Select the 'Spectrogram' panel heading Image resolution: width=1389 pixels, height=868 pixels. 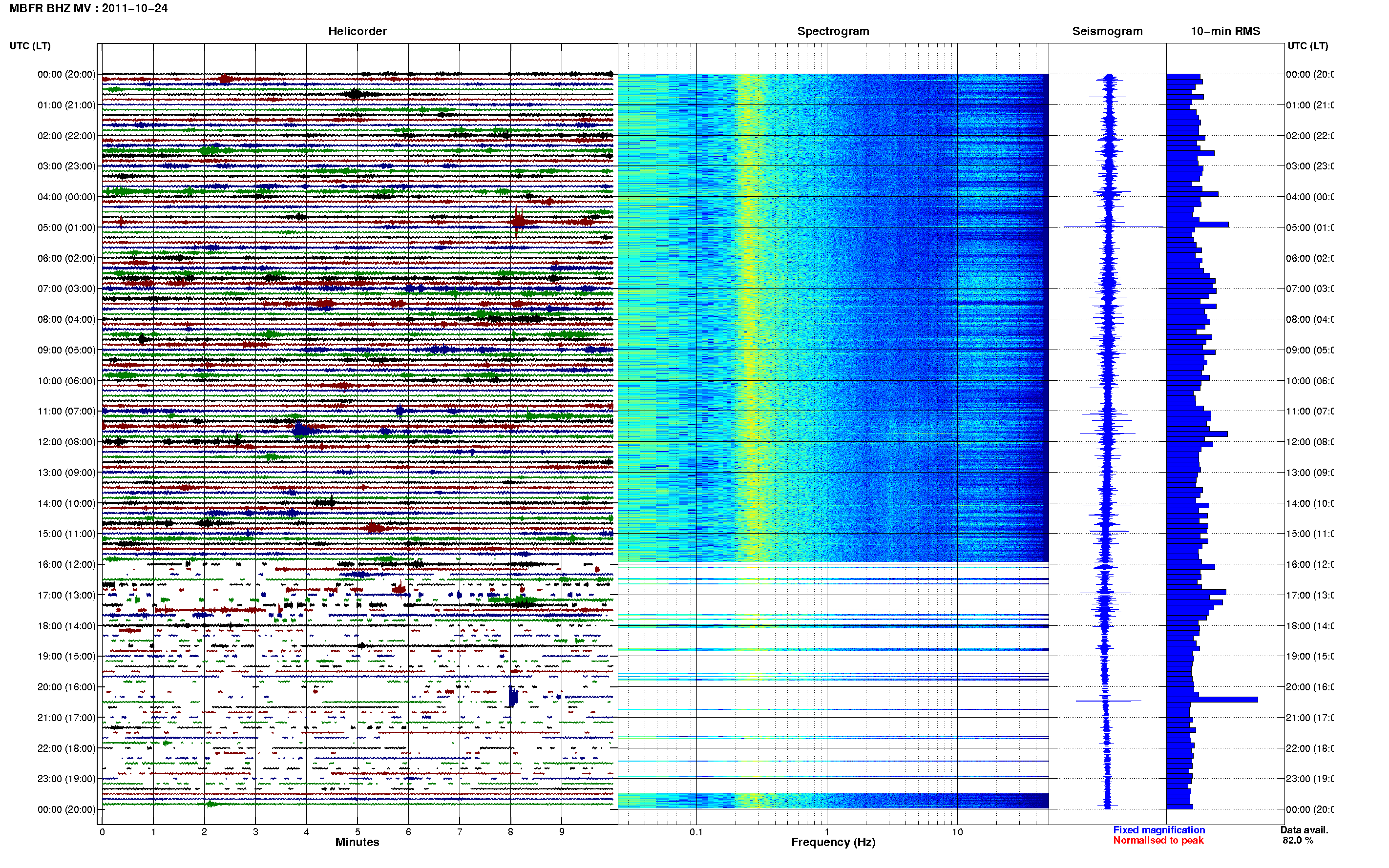(x=833, y=32)
